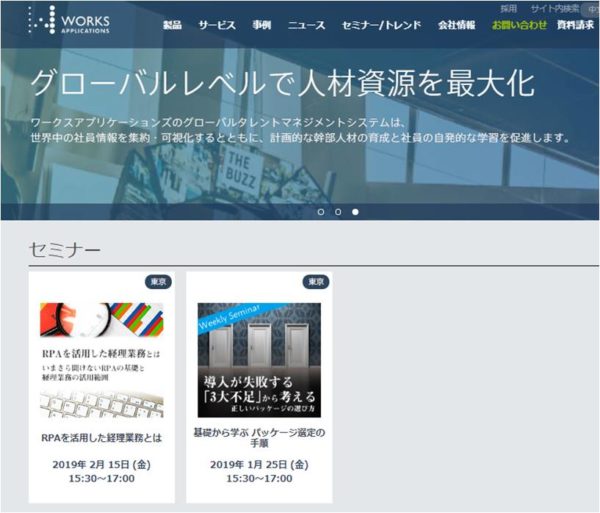Viewport: 600px width, 513px height.
Task: Select the first carousel dot indicator
Action: (321, 212)
